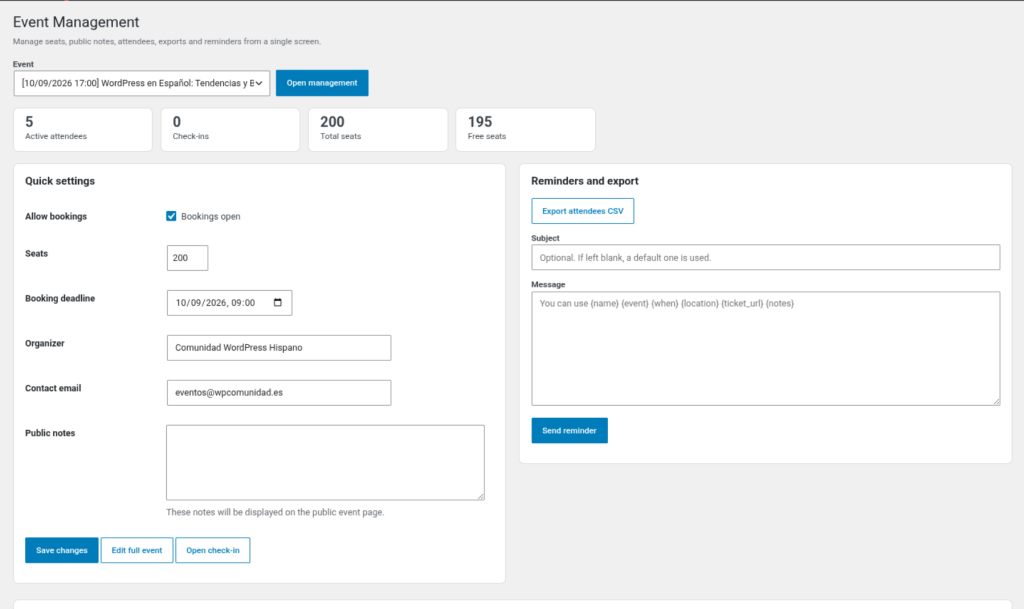The image size is (1024, 609).
Task: Click the Event Management page title
Action: click(76, 22)
